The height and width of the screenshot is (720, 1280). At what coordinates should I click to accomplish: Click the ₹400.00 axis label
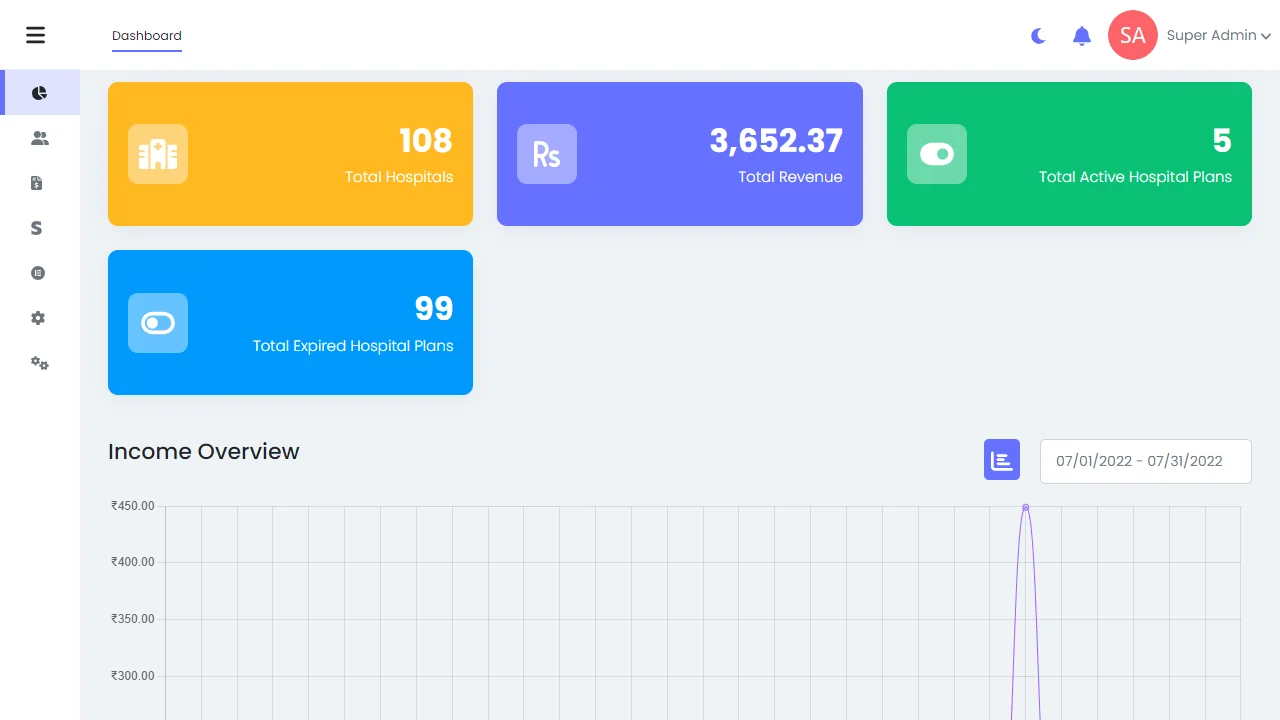(133, 562)
